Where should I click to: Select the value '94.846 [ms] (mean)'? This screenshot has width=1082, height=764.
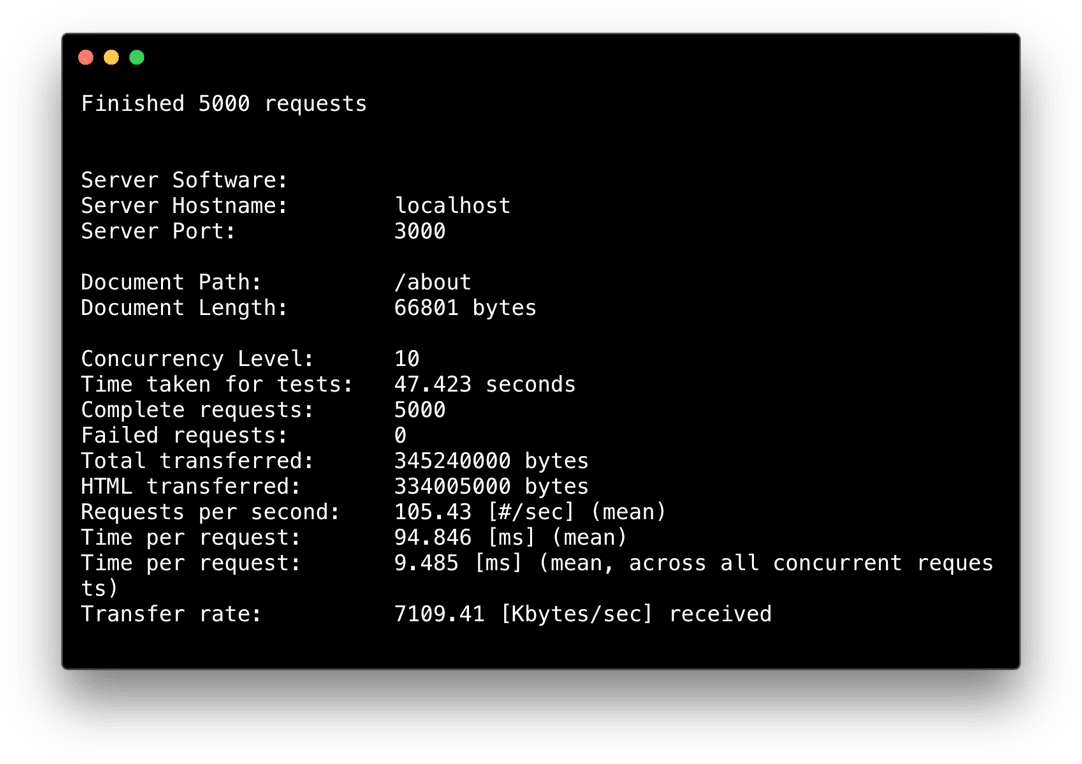click(511, 538)
